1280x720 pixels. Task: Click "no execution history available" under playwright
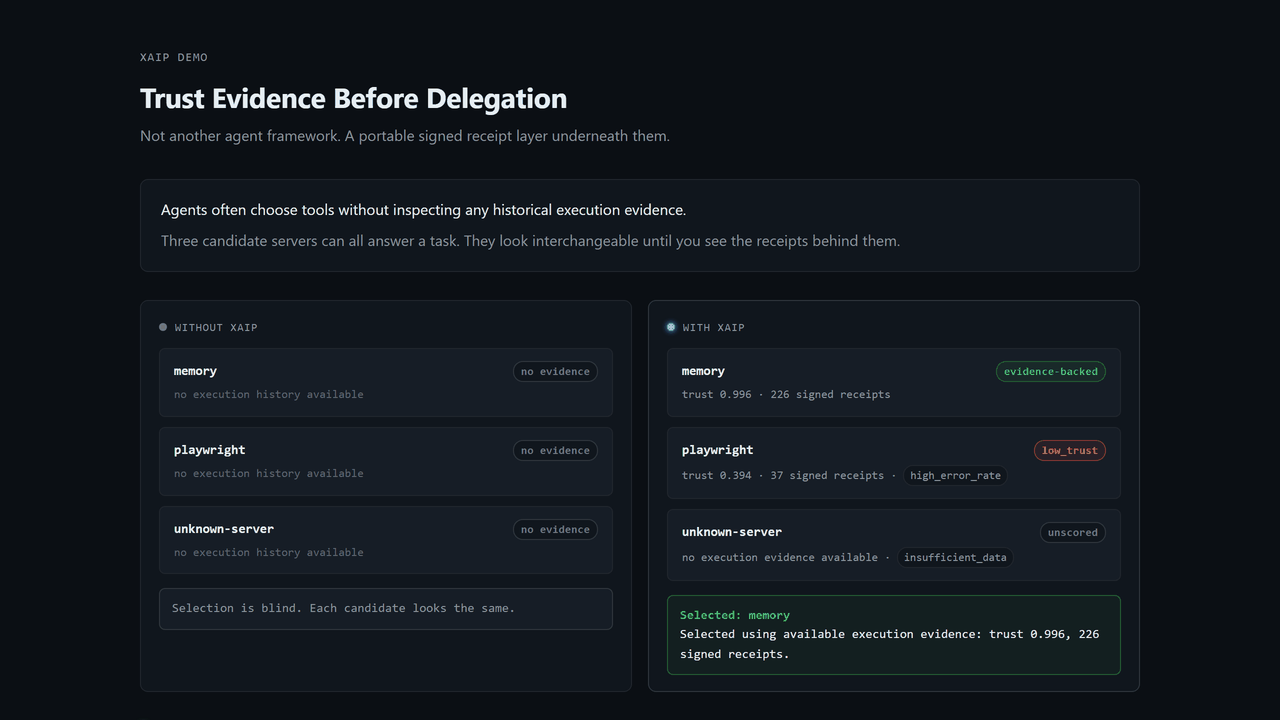269,474
